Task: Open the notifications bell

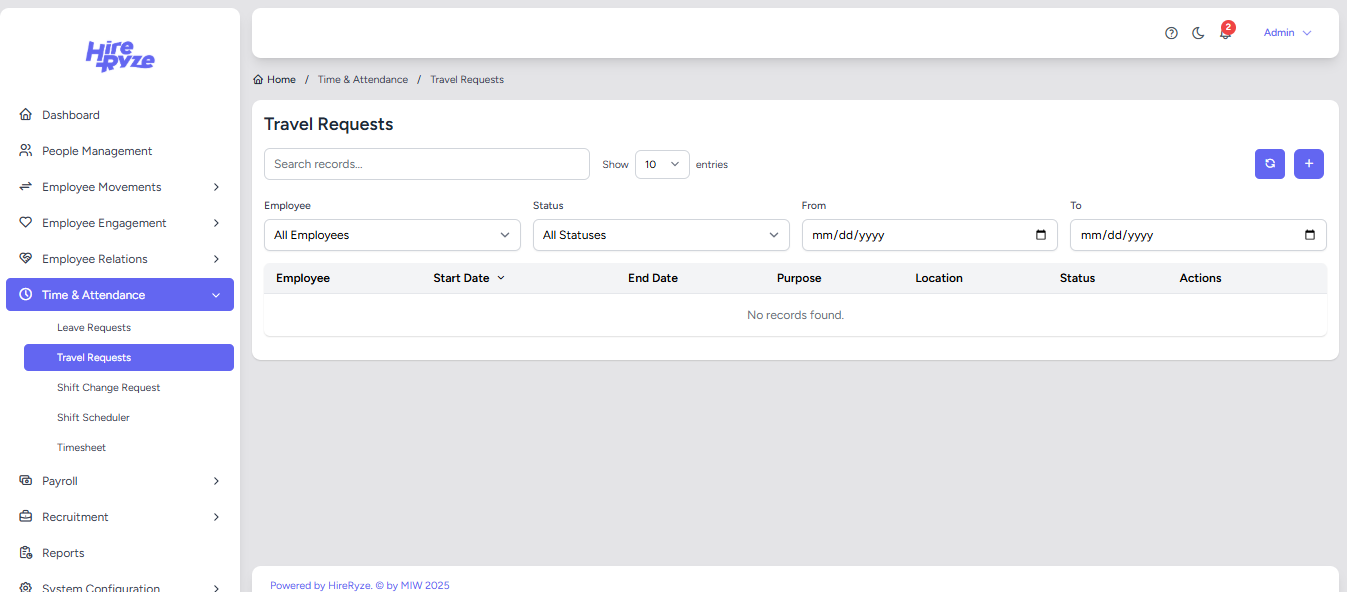Action: (1225, 34)
